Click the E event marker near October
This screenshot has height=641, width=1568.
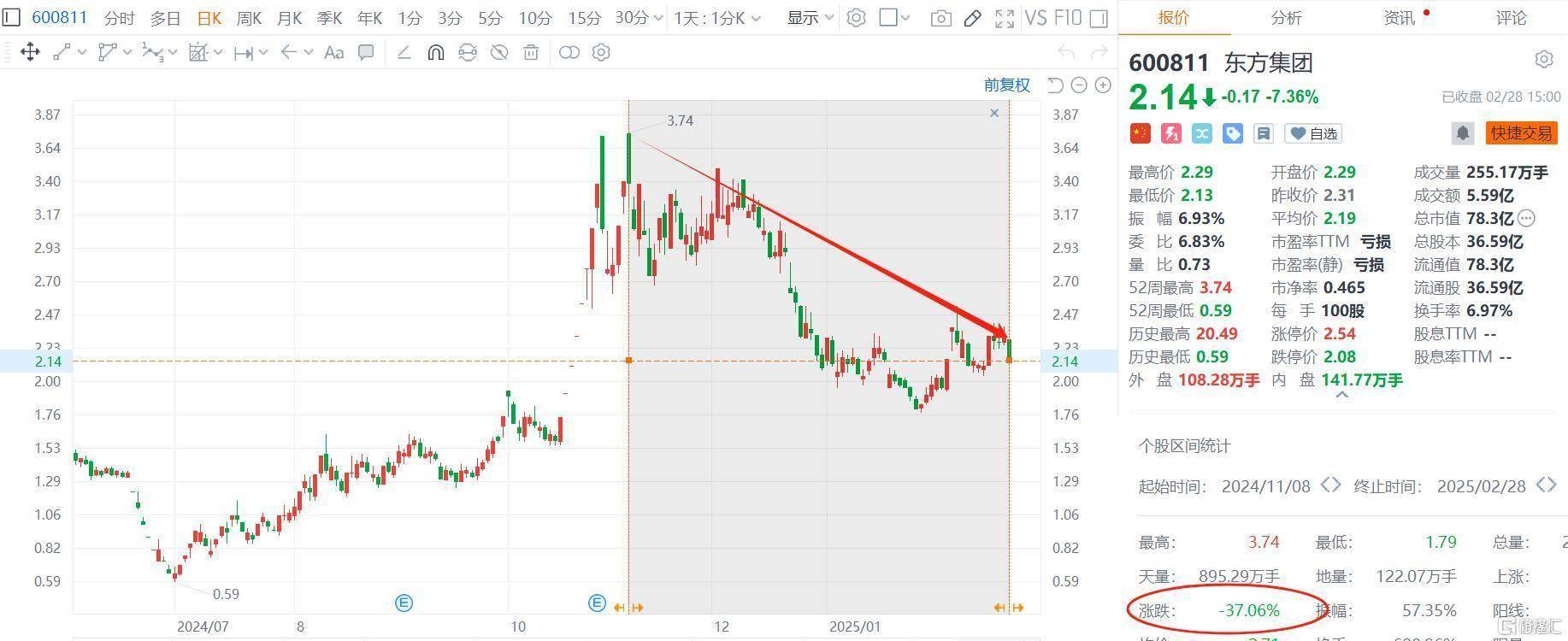pos(597,603)
